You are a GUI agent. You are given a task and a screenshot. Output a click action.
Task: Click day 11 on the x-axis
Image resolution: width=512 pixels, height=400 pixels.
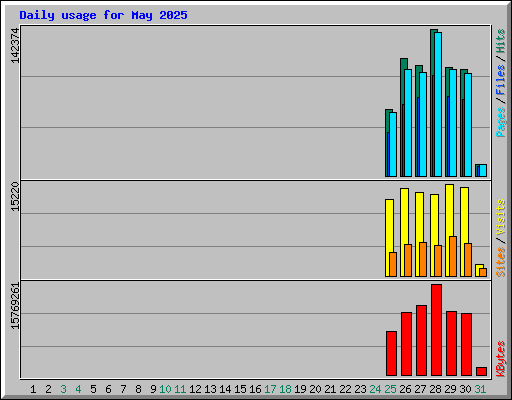pyautogui.click(x=180, y=389)
